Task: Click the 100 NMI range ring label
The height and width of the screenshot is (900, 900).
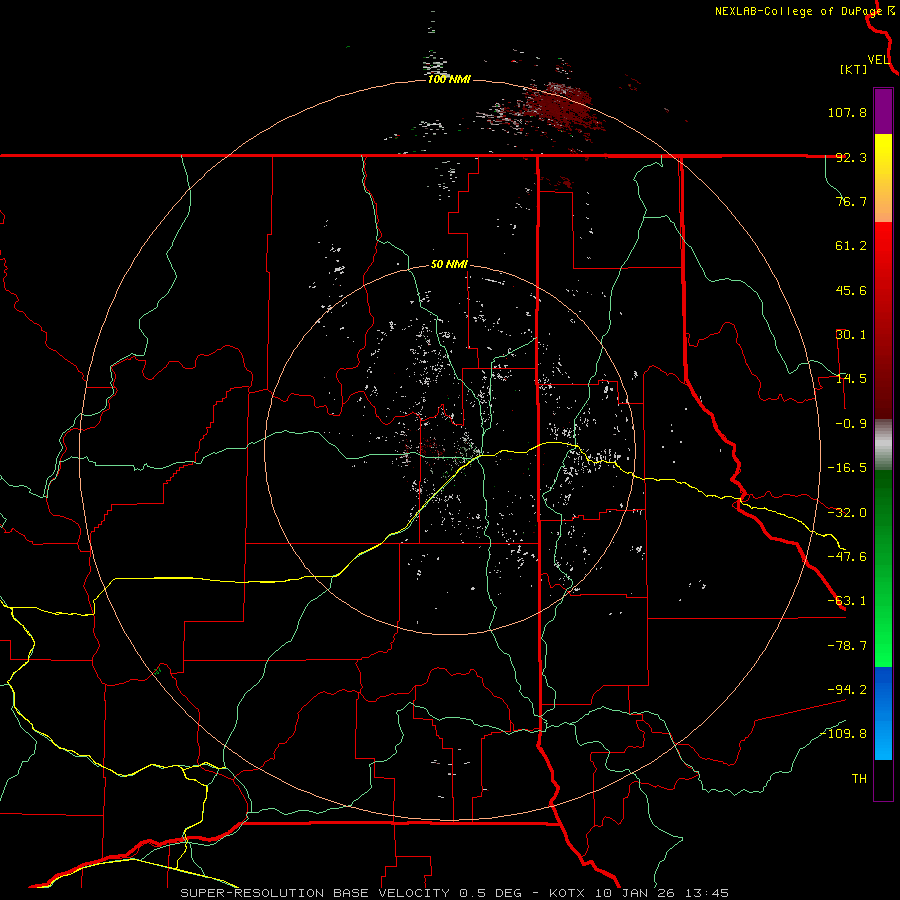Action: (x=449, y=79)
